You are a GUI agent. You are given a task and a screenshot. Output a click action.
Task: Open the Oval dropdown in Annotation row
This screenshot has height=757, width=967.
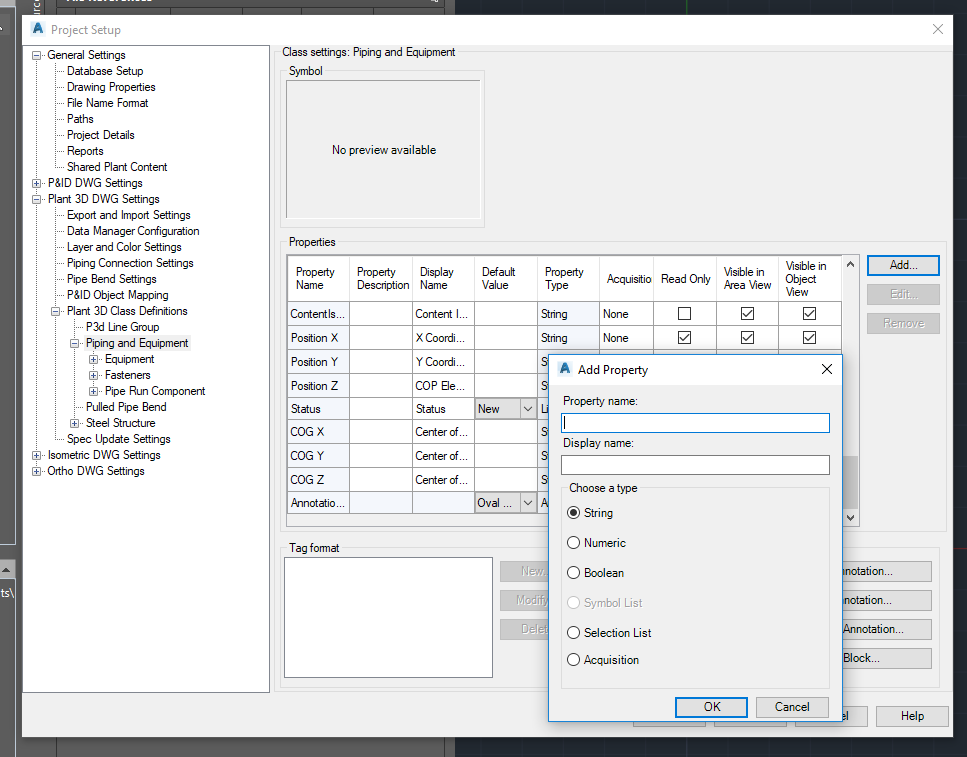tap(527, 503)
